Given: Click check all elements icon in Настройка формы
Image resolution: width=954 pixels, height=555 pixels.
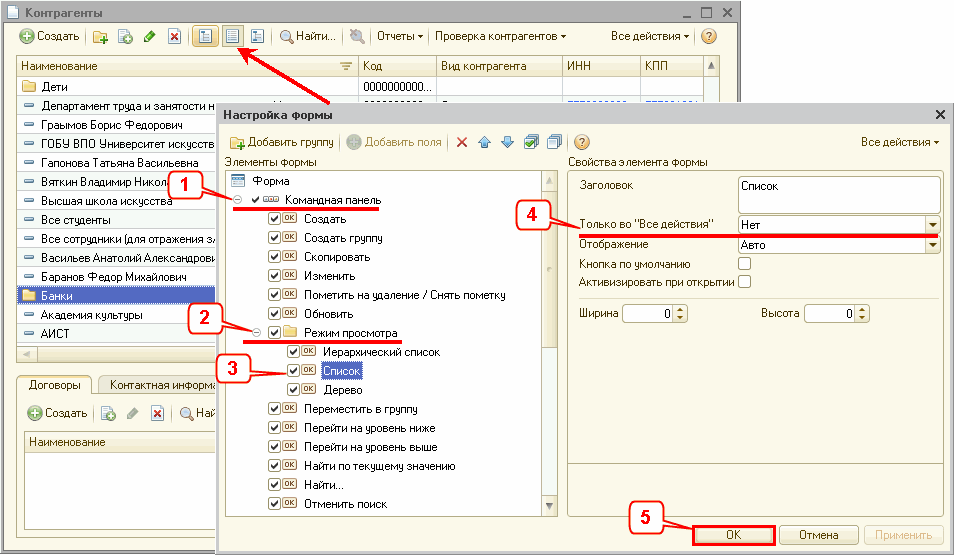Looking at the screenshot, I should 531,142.
